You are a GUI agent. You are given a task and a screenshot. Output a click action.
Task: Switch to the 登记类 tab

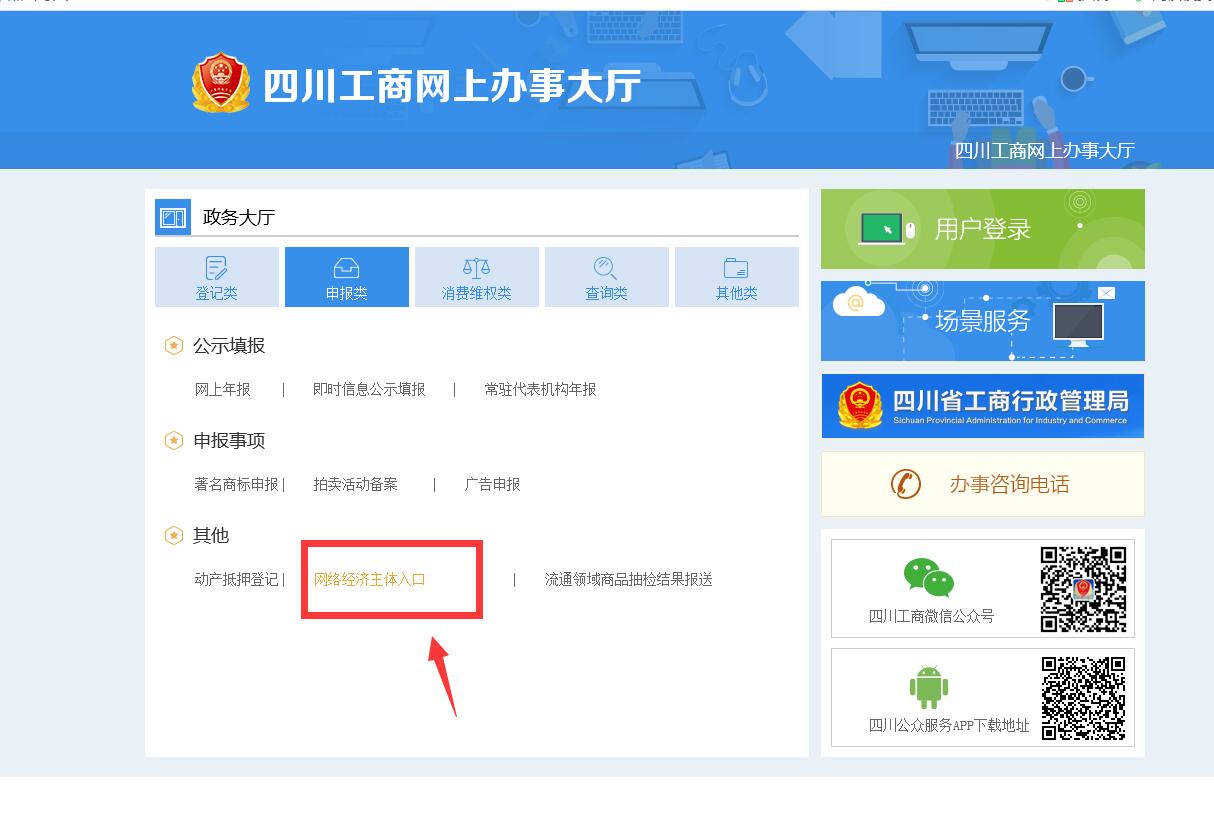pos(216,277)
